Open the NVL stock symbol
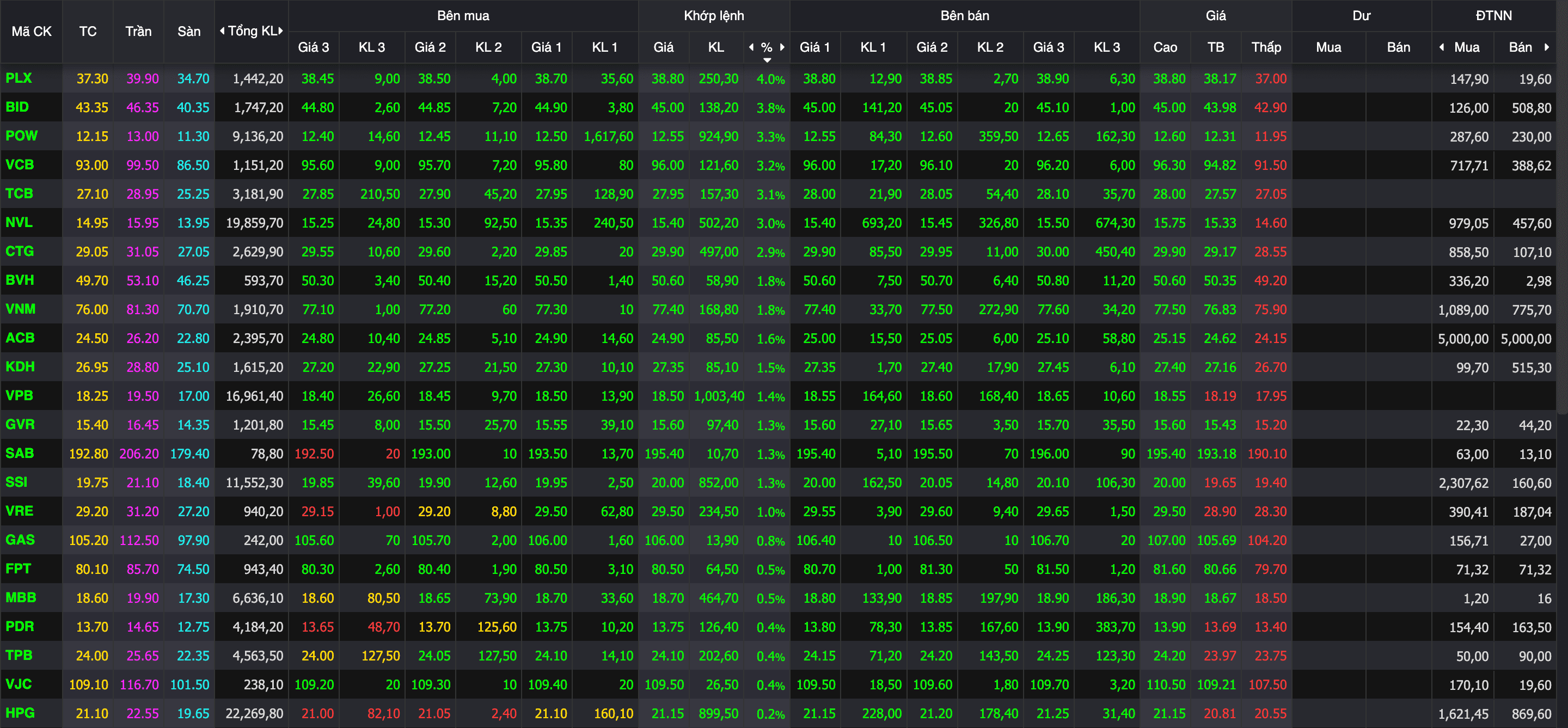Screen dimensions: 1568x728 tap(19, 222)
